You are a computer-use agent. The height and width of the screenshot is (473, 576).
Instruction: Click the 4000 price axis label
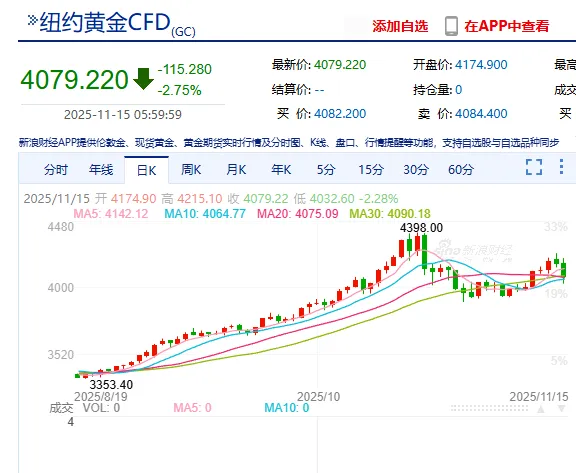click(61, 288)
